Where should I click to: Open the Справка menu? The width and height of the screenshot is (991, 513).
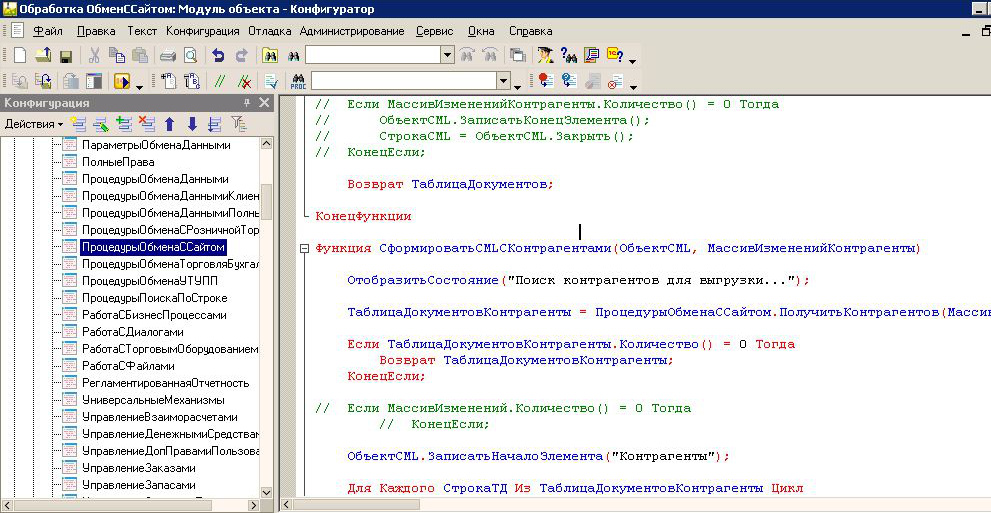point(531,31)
